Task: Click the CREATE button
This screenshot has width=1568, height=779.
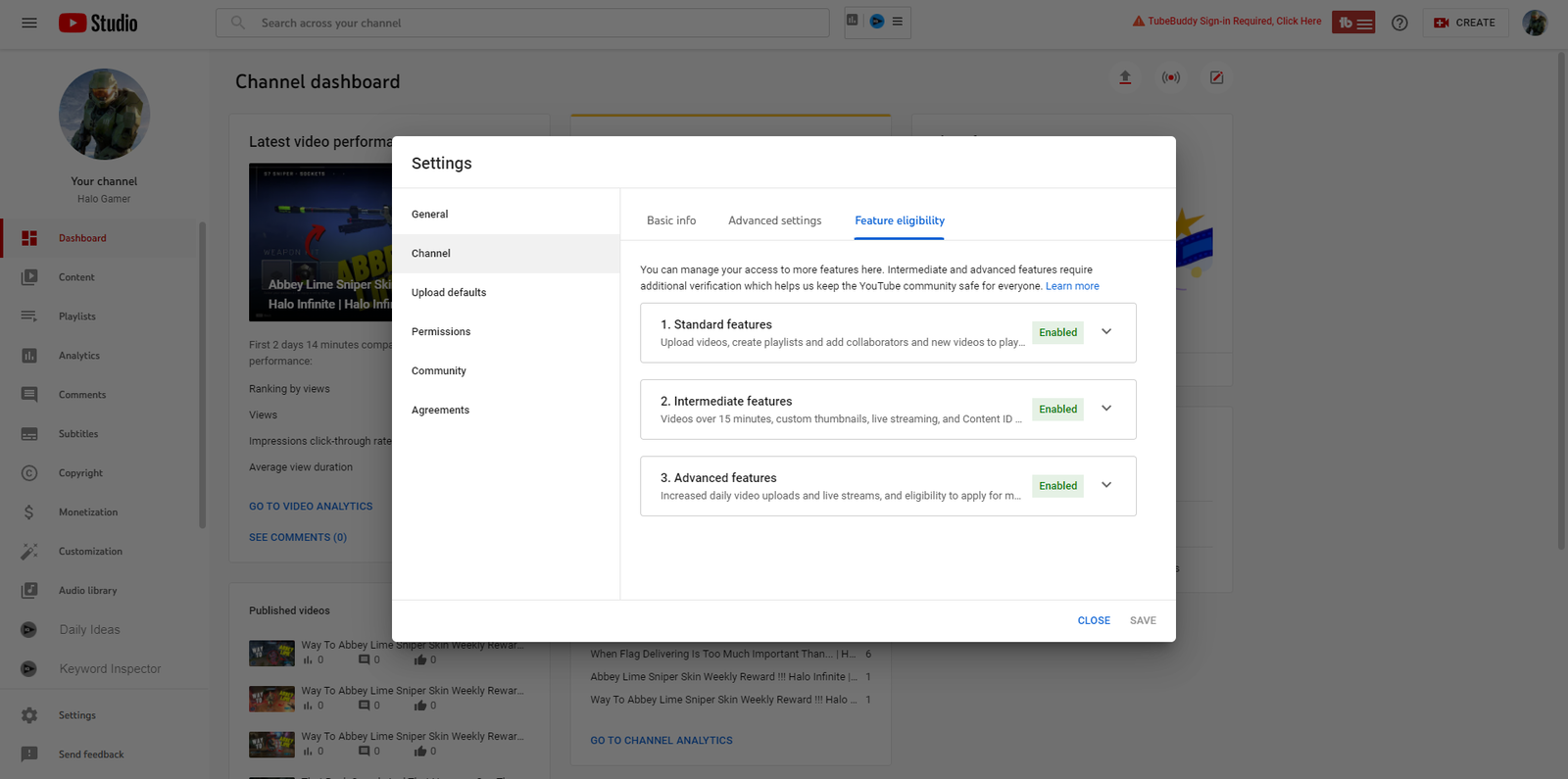Action: (1465, 23)
